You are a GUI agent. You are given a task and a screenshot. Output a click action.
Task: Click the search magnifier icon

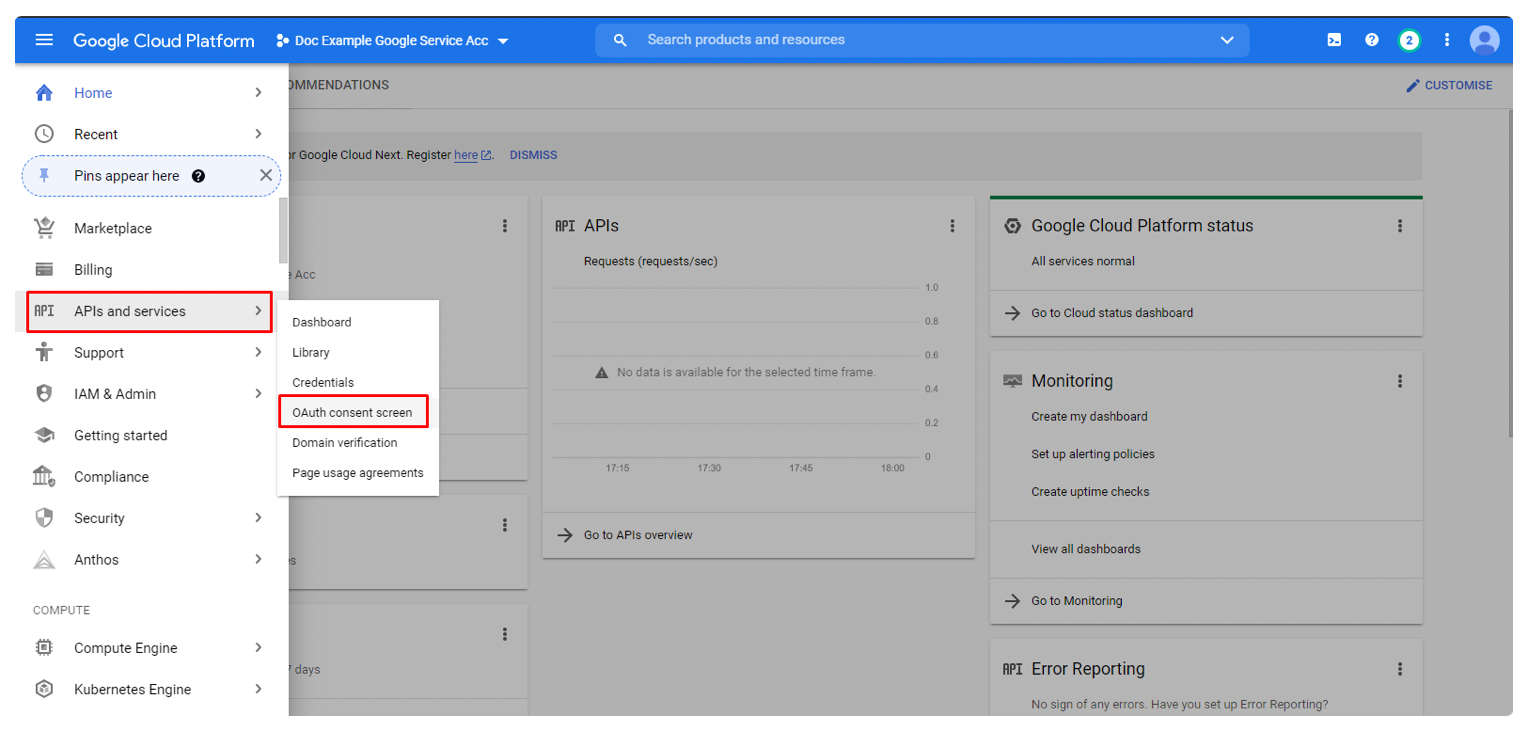click(620, 40)
